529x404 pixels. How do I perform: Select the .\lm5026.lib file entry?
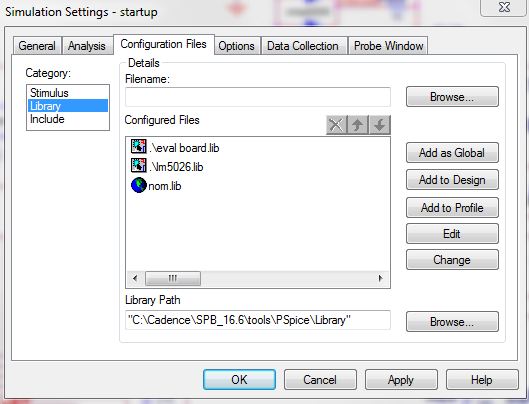(167, 166)
